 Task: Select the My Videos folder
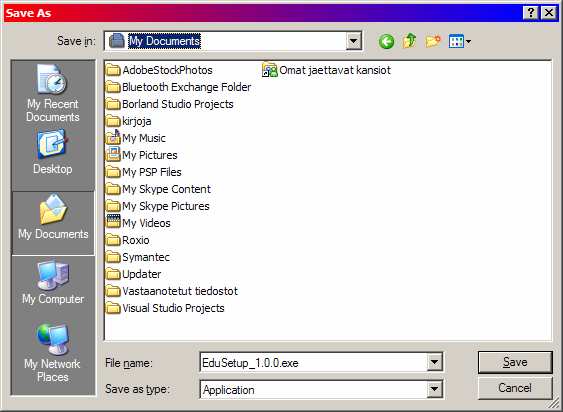pyautogui.click(x=139, y=223)
